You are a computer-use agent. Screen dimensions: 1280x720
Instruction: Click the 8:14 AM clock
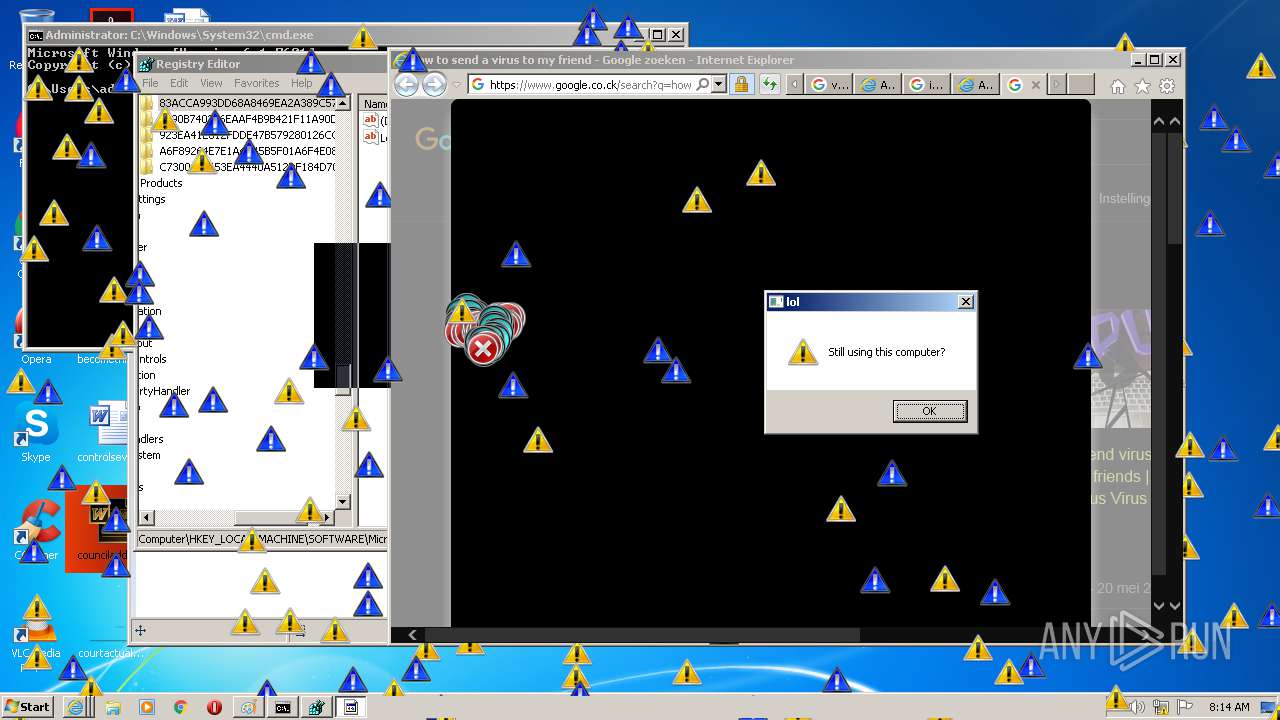[1229, 707]
